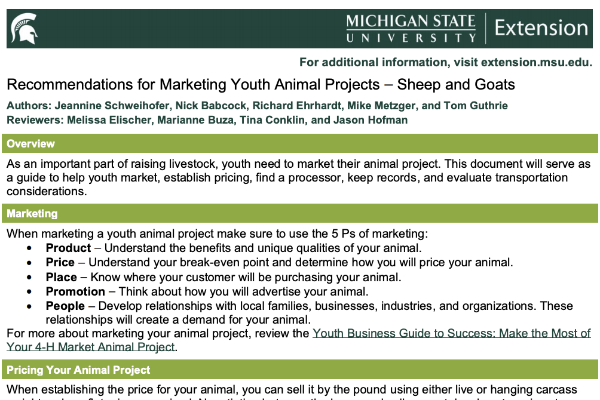Click the bold word Product
The image size is (600, 400).
(x=68, y=248)
